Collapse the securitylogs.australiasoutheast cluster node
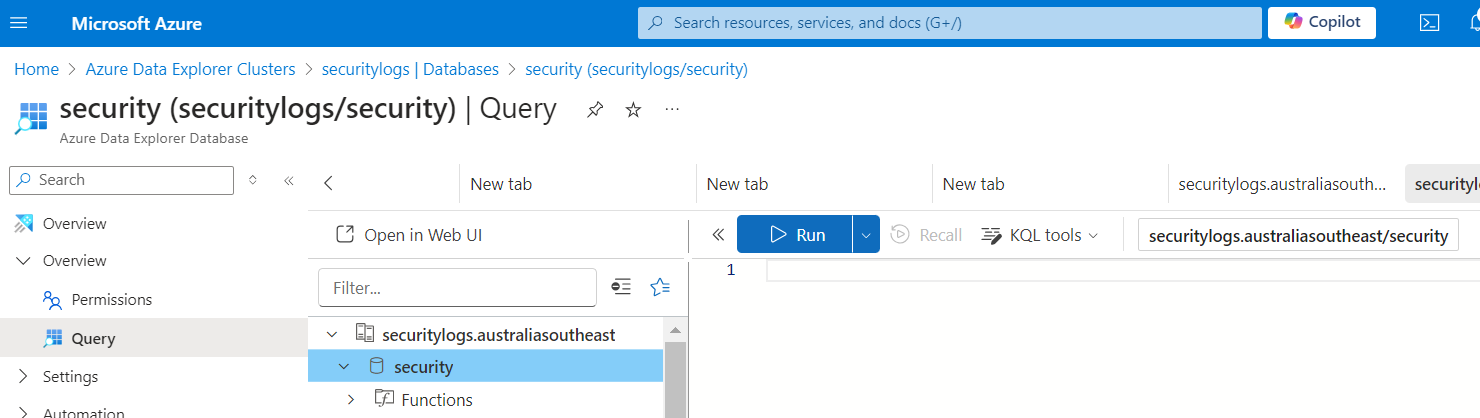 point(331,335)
